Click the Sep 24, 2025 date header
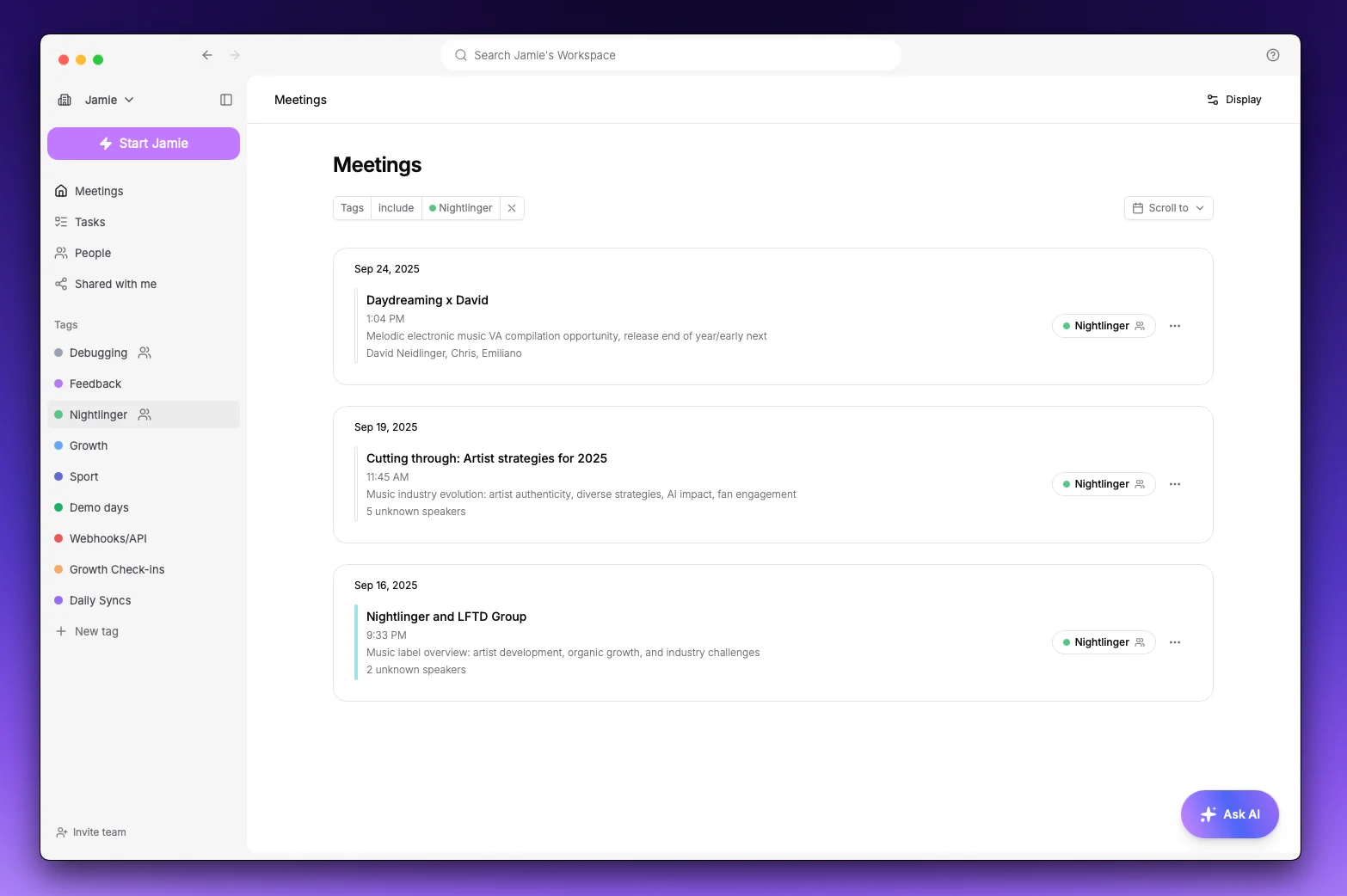 coord(387,269)
